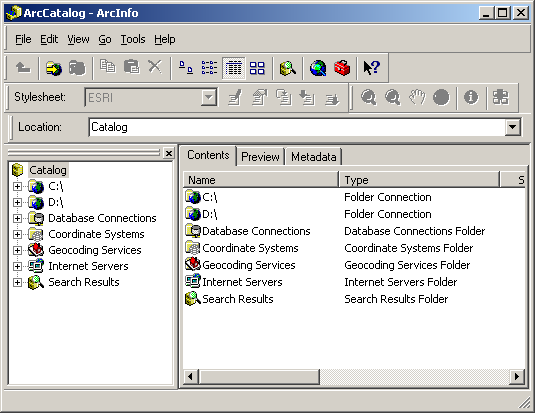Click the What's This help pointer

(x=372, y=68)
